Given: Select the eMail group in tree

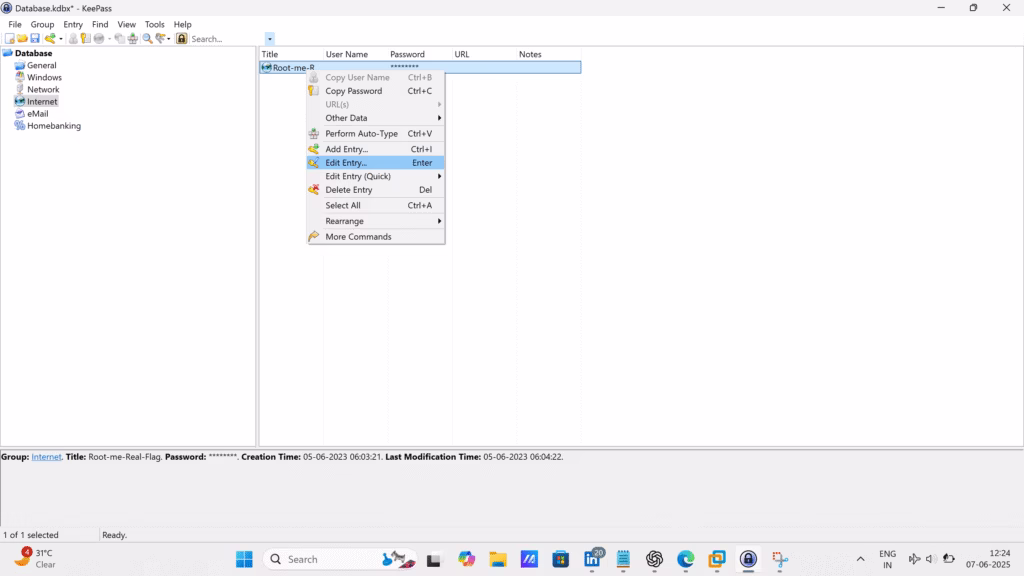Looking at the screenshot, I should point(37,114).
